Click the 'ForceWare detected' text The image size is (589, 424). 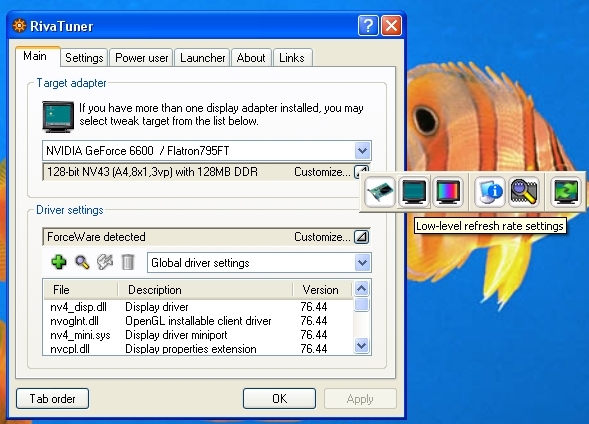click(x=96, y=237)
